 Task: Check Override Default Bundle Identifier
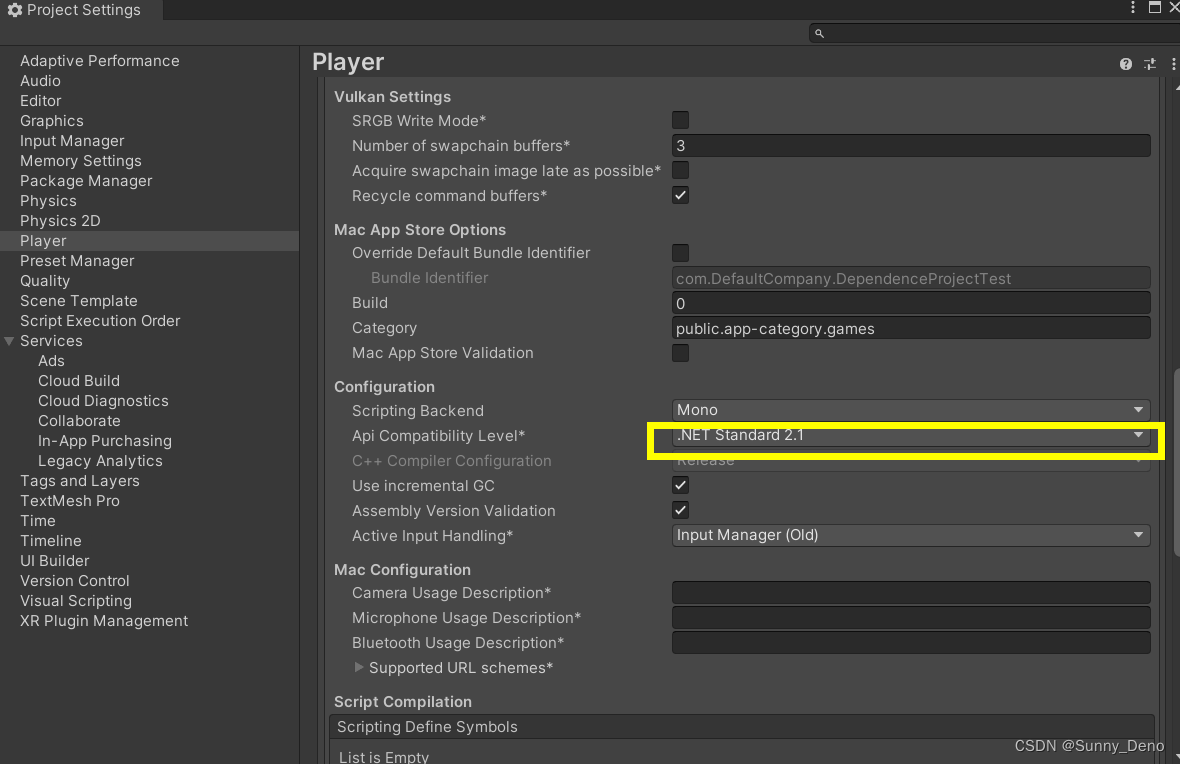coord(680,252)
